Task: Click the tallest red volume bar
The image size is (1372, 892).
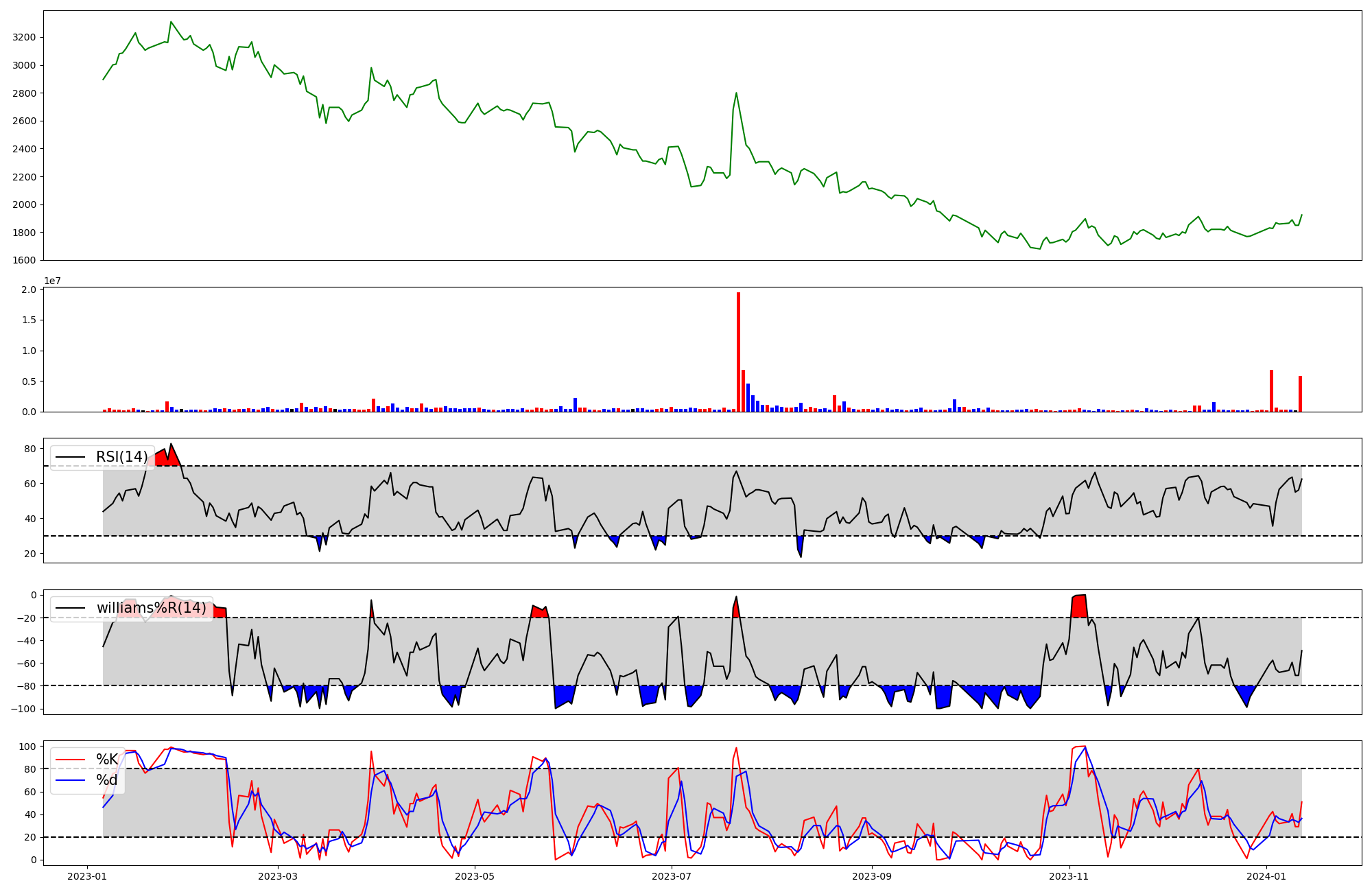Action: click(x=738, y=351)
